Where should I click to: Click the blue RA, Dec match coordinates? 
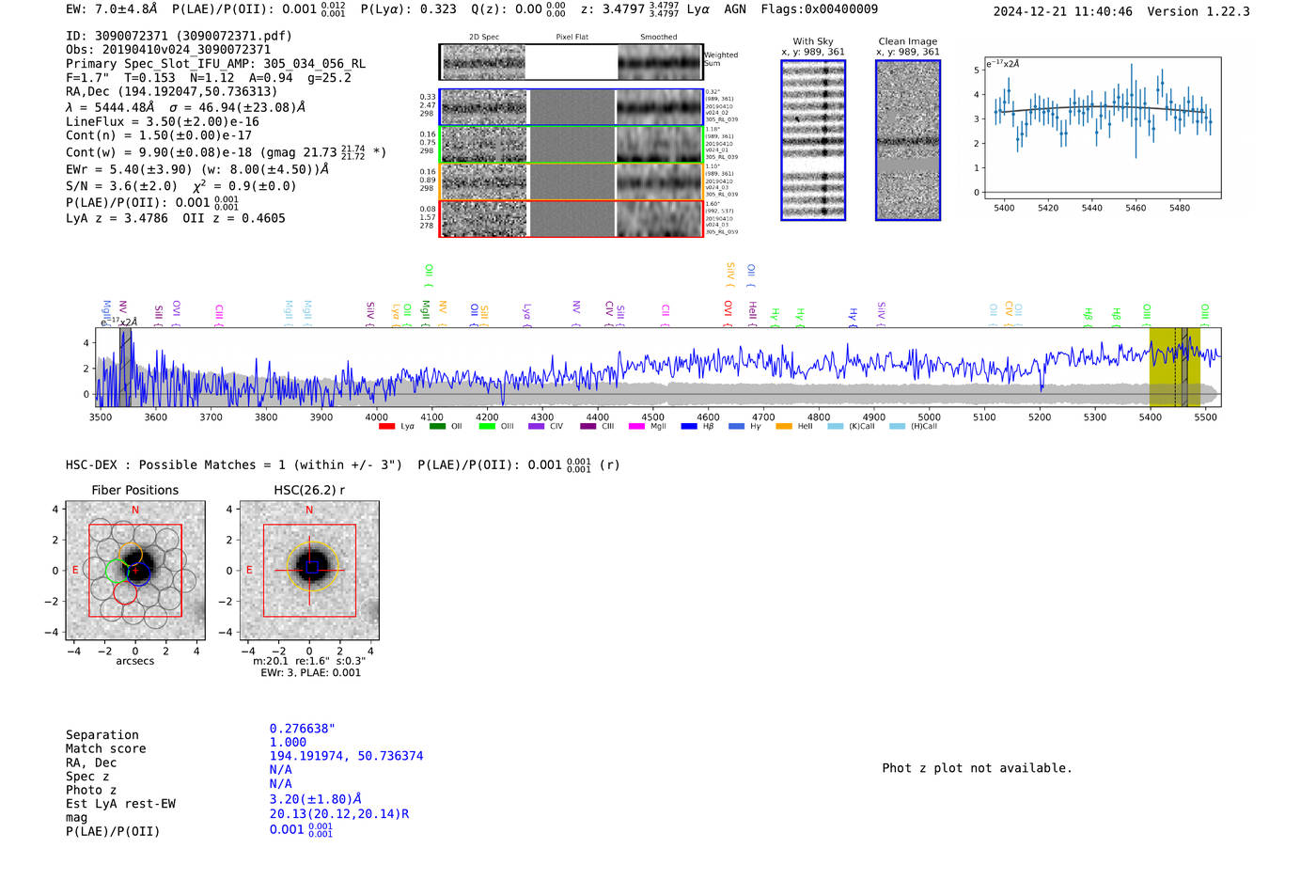click(346, 756)
